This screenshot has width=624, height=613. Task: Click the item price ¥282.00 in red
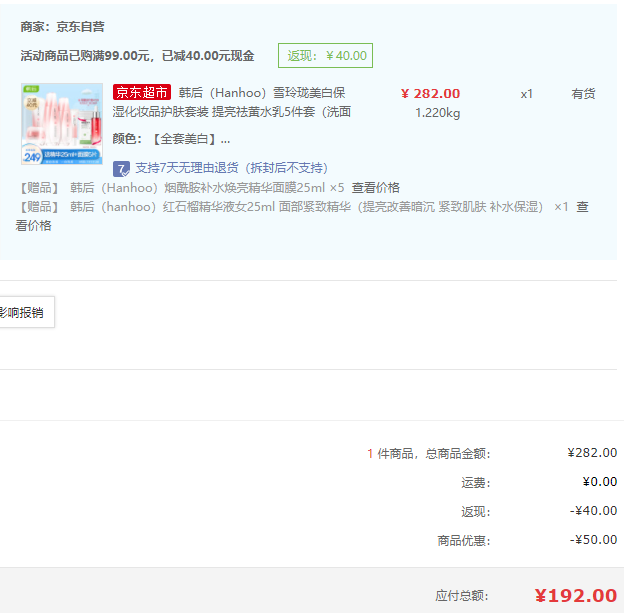point(430,94)
